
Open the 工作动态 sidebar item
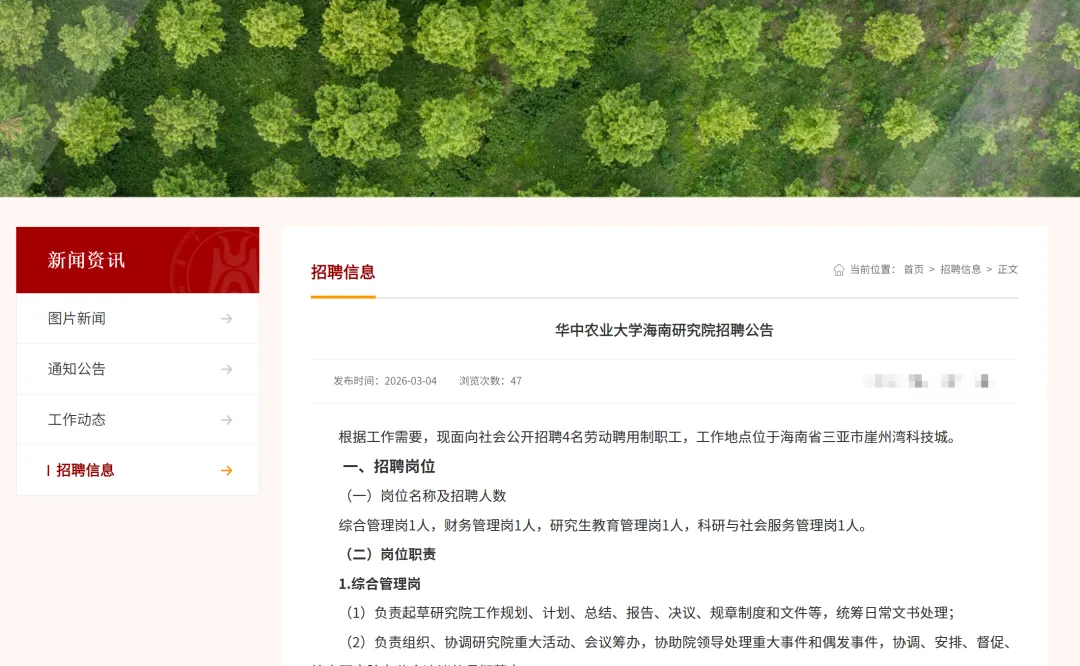138,419
